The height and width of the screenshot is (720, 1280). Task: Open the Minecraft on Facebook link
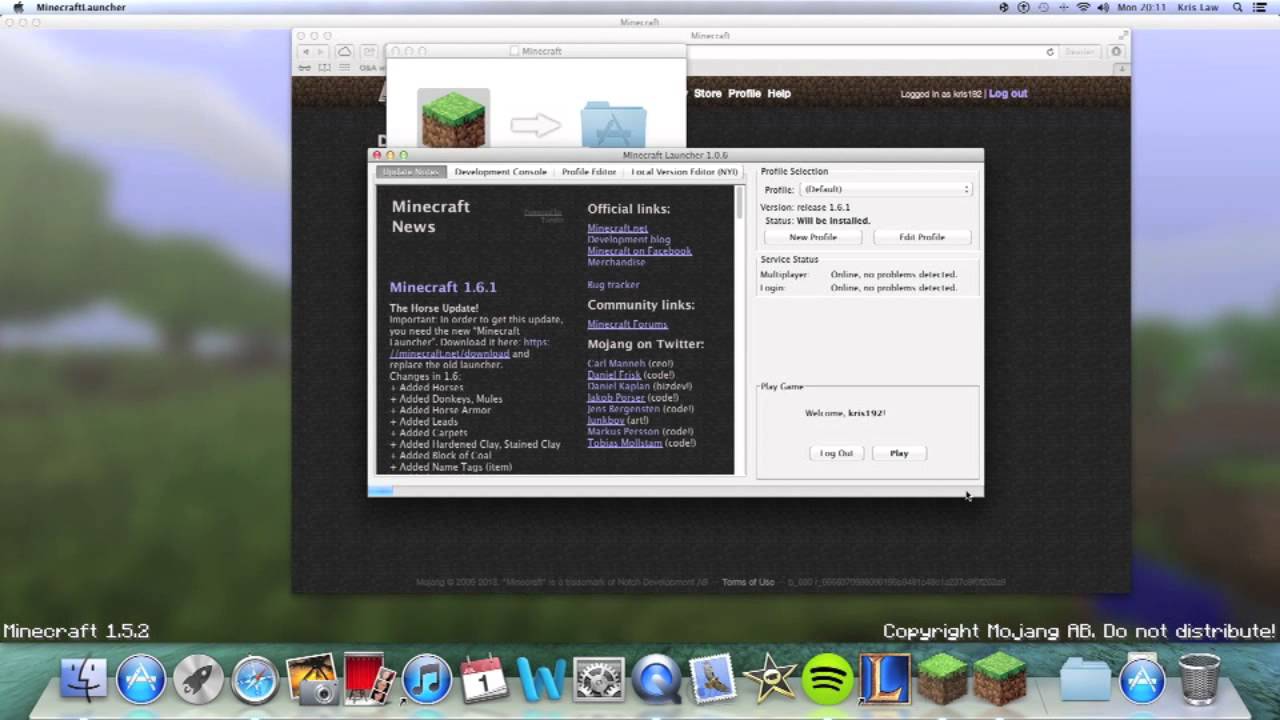pos(639,251)
